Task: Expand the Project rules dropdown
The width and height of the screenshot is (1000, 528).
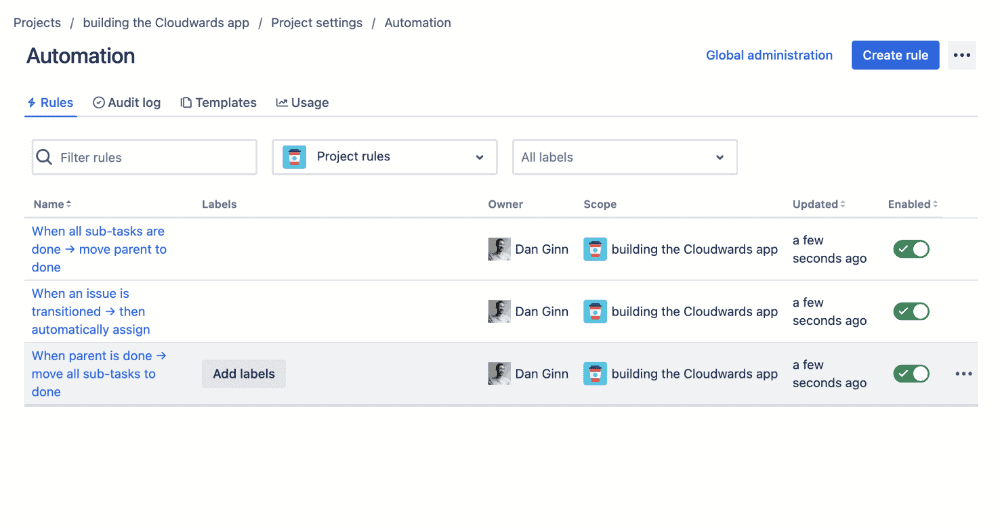Action: [x=385, y=157]
